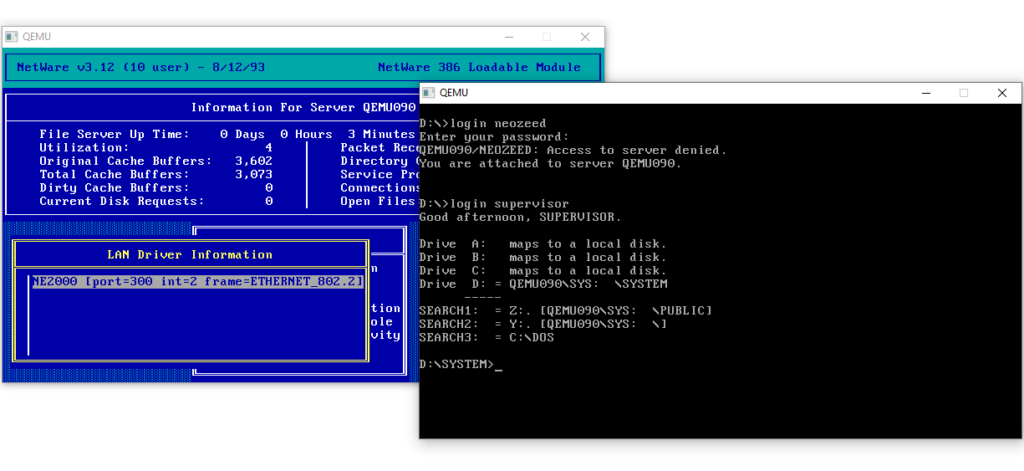The image size is (1024, 471).
Task: Close the back QEMU NetWare window
Action: point(585,37)
